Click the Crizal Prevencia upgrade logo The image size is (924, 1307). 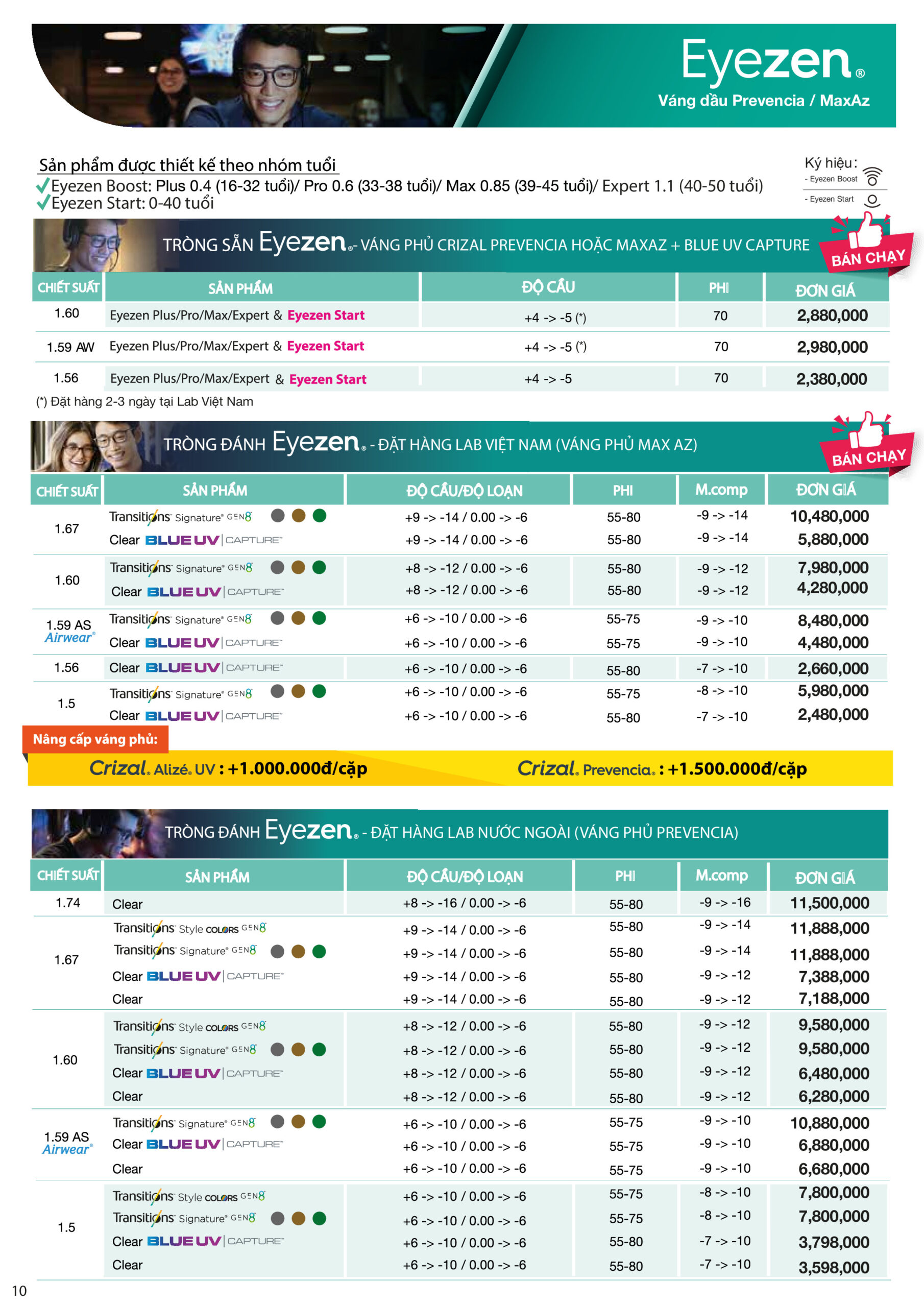tap(587, 769)
